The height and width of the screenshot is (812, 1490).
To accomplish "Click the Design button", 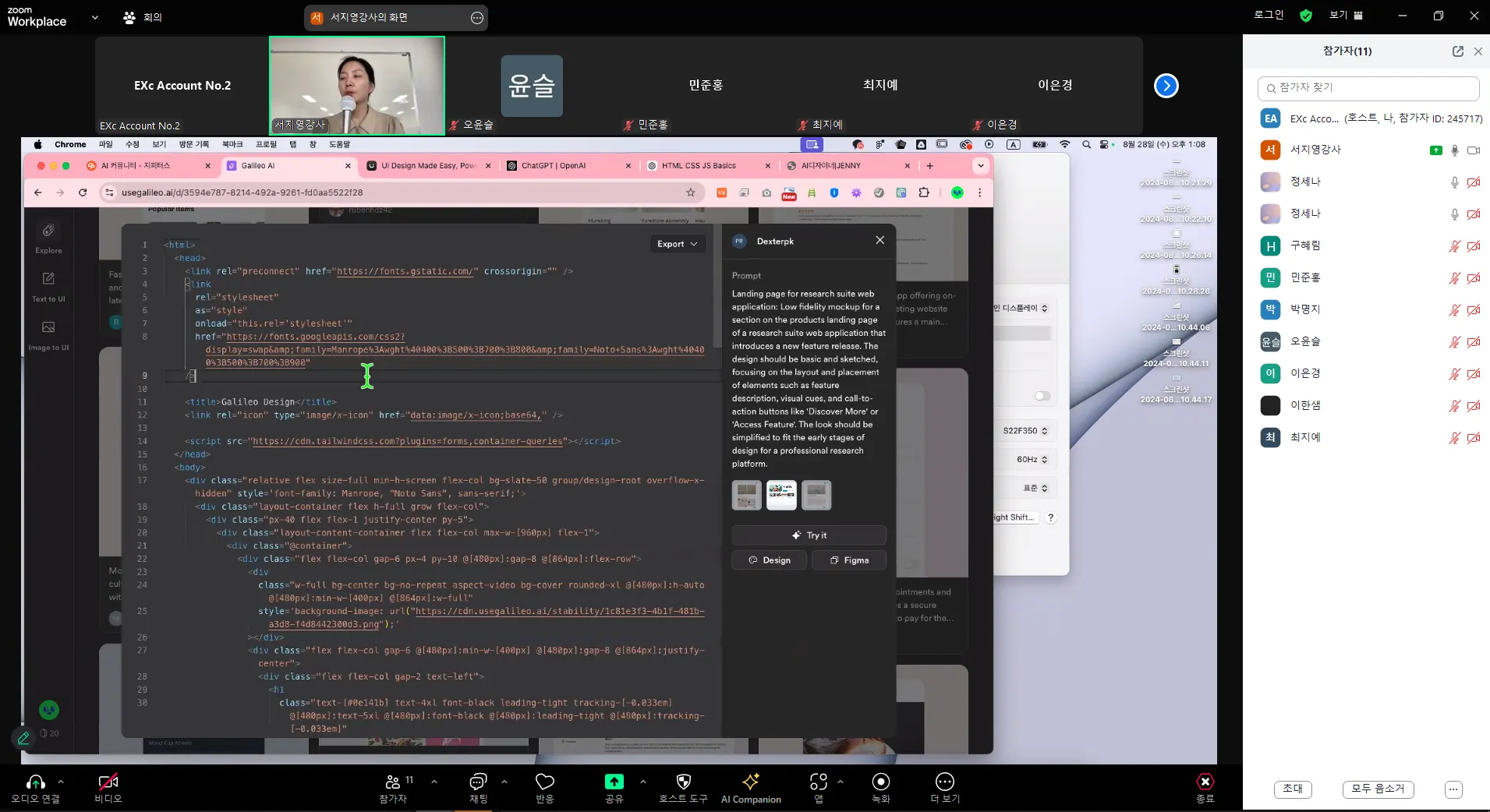I will pyautogui.click(x=769, y=560).
